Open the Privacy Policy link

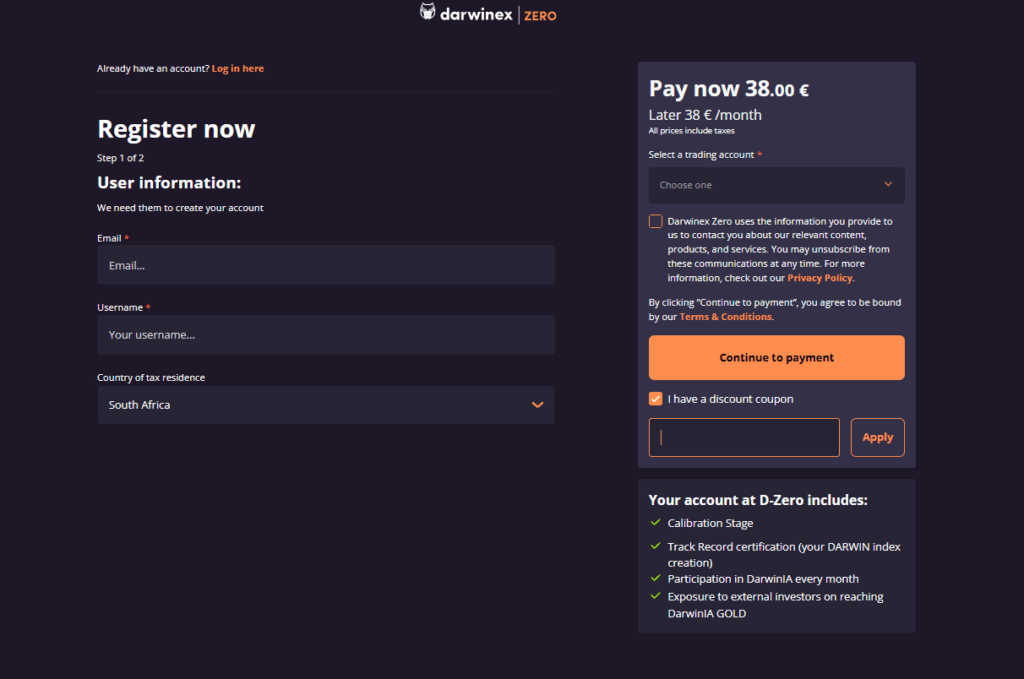(820, 278)
